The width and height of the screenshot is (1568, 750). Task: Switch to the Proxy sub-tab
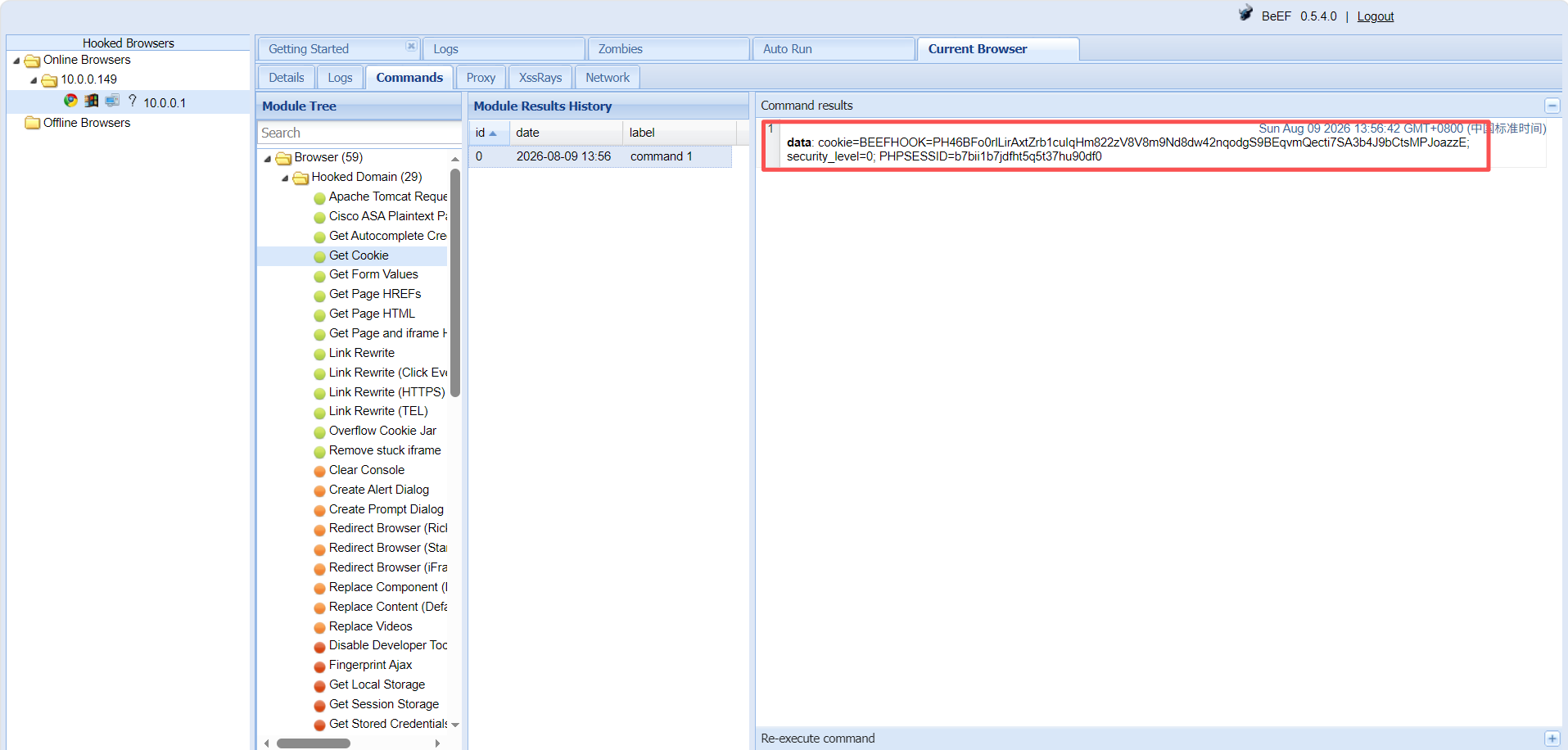(x=481, y=78)
